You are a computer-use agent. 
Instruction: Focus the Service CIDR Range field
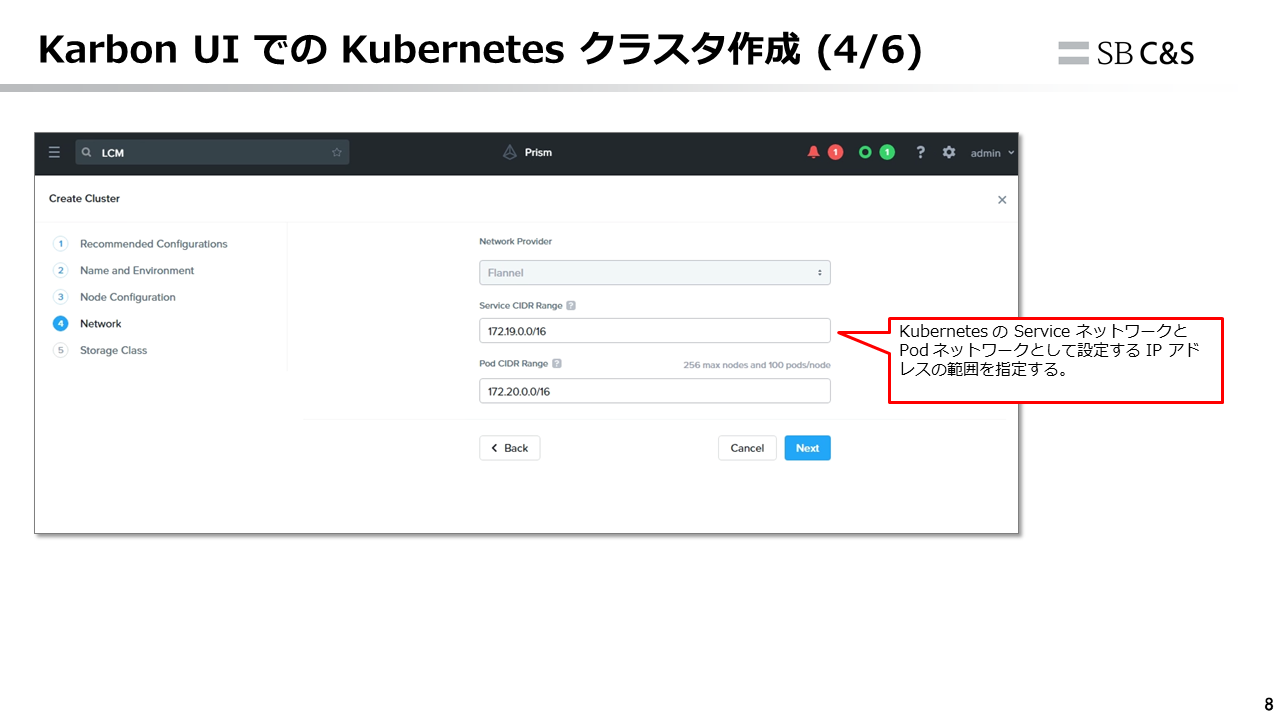pyautogui.click(x=655, y=331)
